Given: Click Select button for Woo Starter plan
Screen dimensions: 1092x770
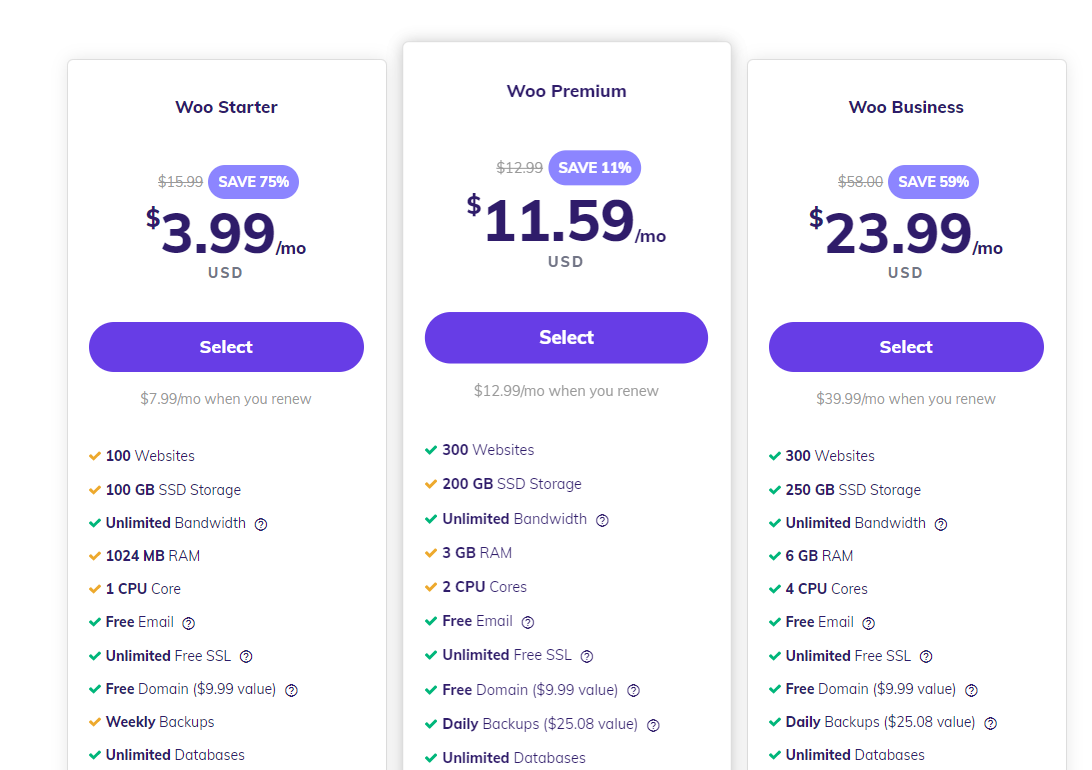Looking at the screenshot, I should (226, 347).
